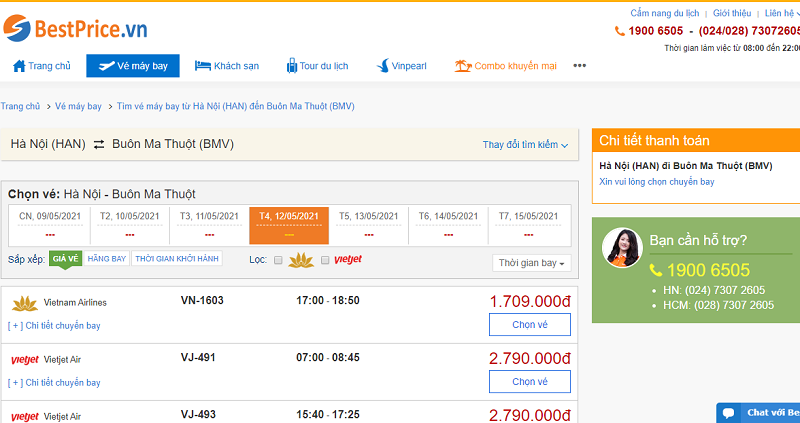Click the support agent avatar photo
The width and height of the screenshot is (800, 423).
point(622,247)
